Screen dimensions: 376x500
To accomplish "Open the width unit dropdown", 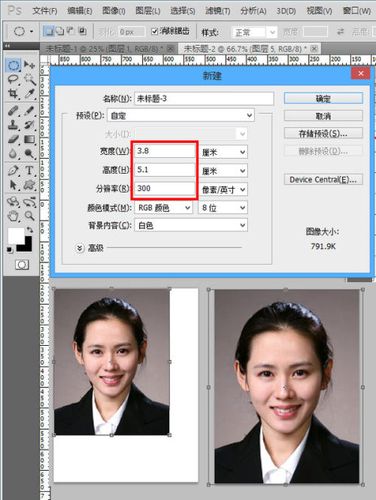I will pos(224,152).
